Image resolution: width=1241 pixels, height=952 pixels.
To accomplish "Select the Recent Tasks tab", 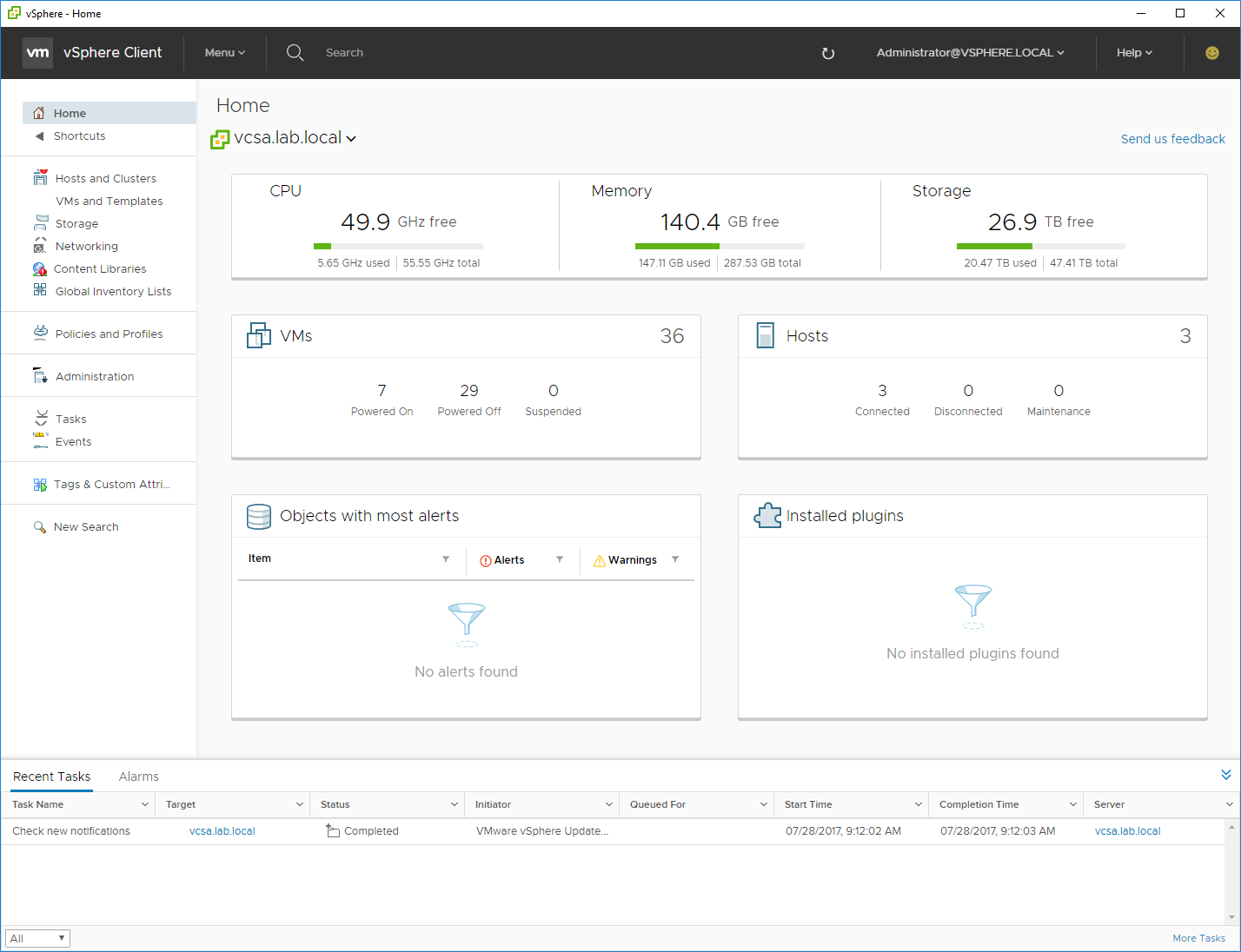I will (x=52, y=777).
